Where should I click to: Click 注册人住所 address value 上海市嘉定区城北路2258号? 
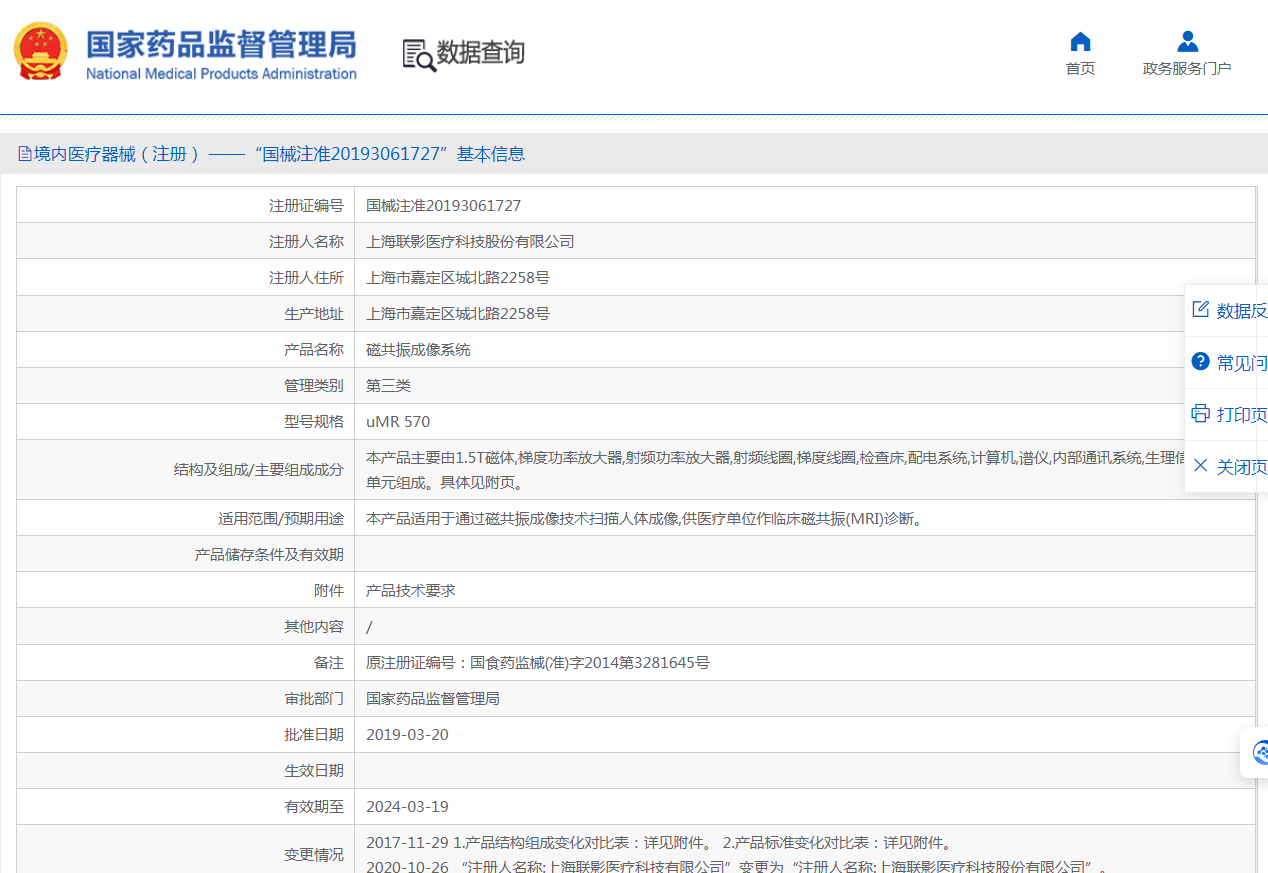(458, 277)
